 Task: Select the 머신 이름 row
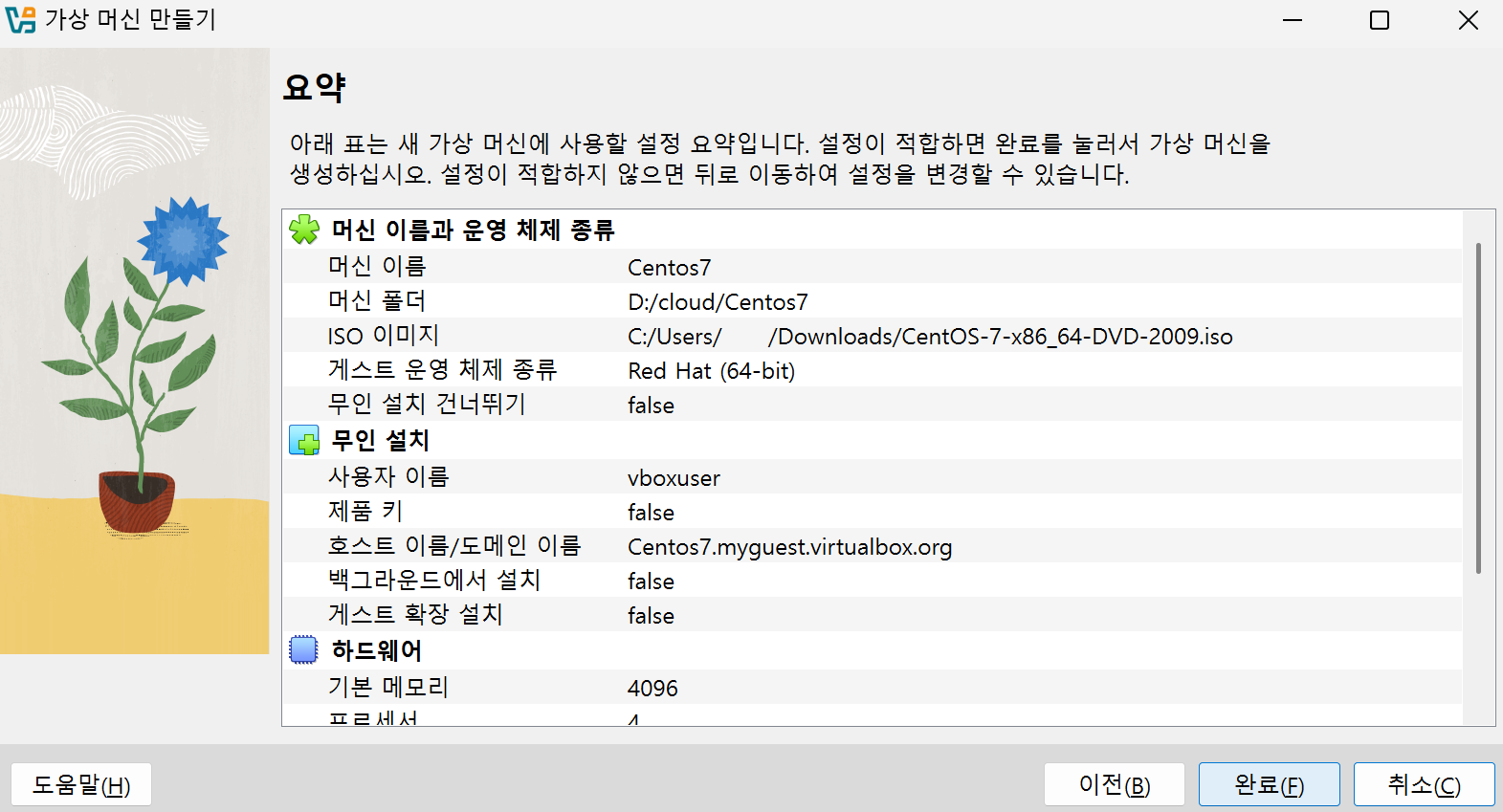(872, 267)
